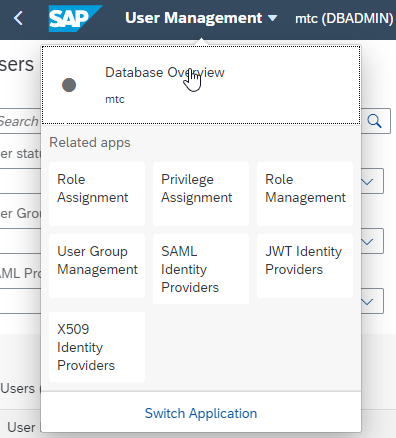
Task: Open the Role Assignment app tile
Action: pos(97,194)
